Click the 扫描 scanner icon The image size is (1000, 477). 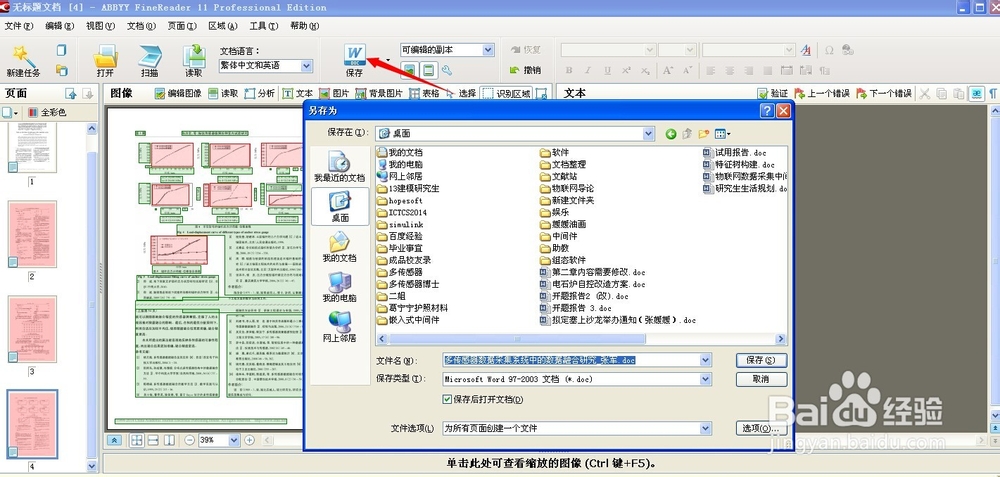pyautogui.click(x=150, y=56)
